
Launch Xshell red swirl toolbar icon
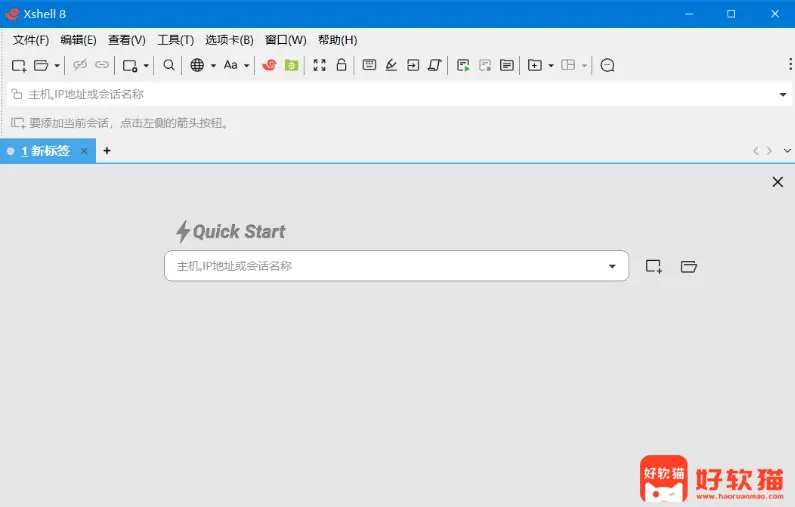tap(269, 65)
